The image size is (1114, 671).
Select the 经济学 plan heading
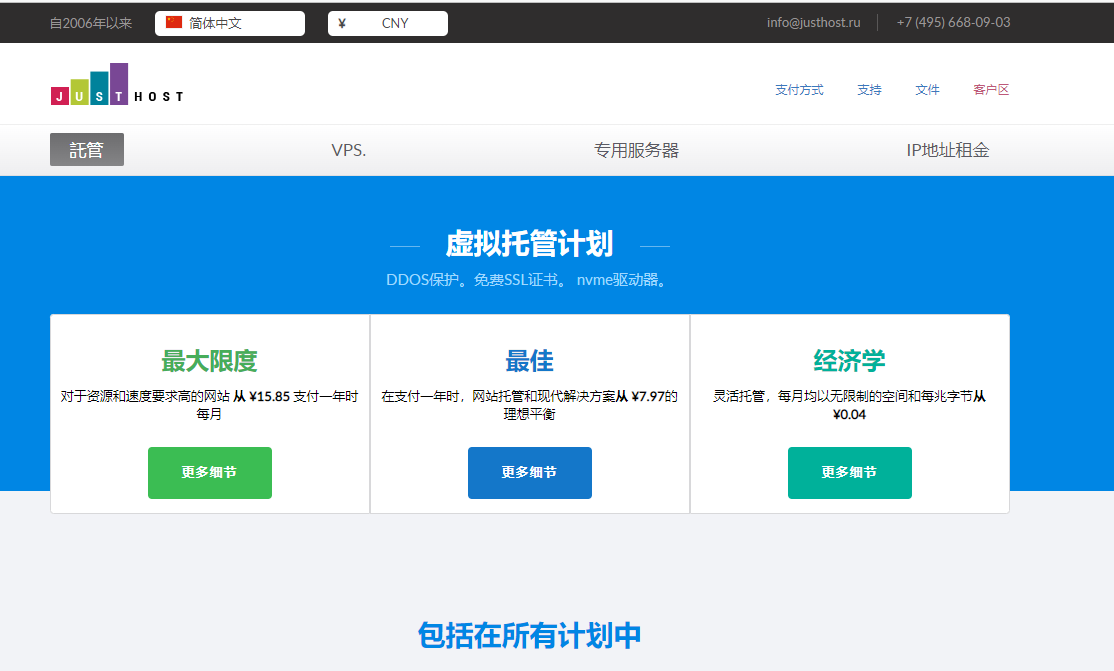tap(850, 361)
